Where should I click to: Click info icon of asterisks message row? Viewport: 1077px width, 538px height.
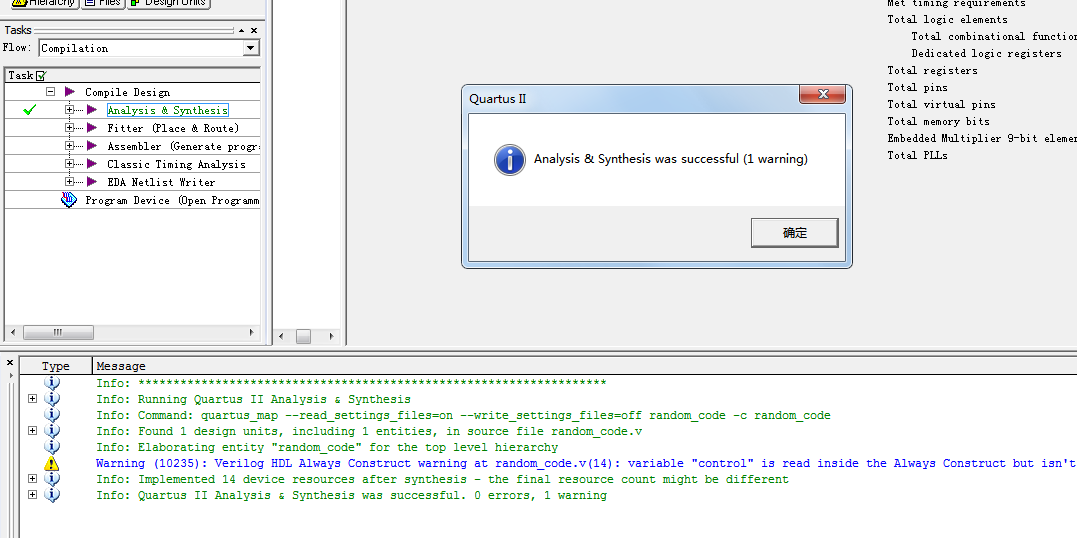(x=52, y=383)
